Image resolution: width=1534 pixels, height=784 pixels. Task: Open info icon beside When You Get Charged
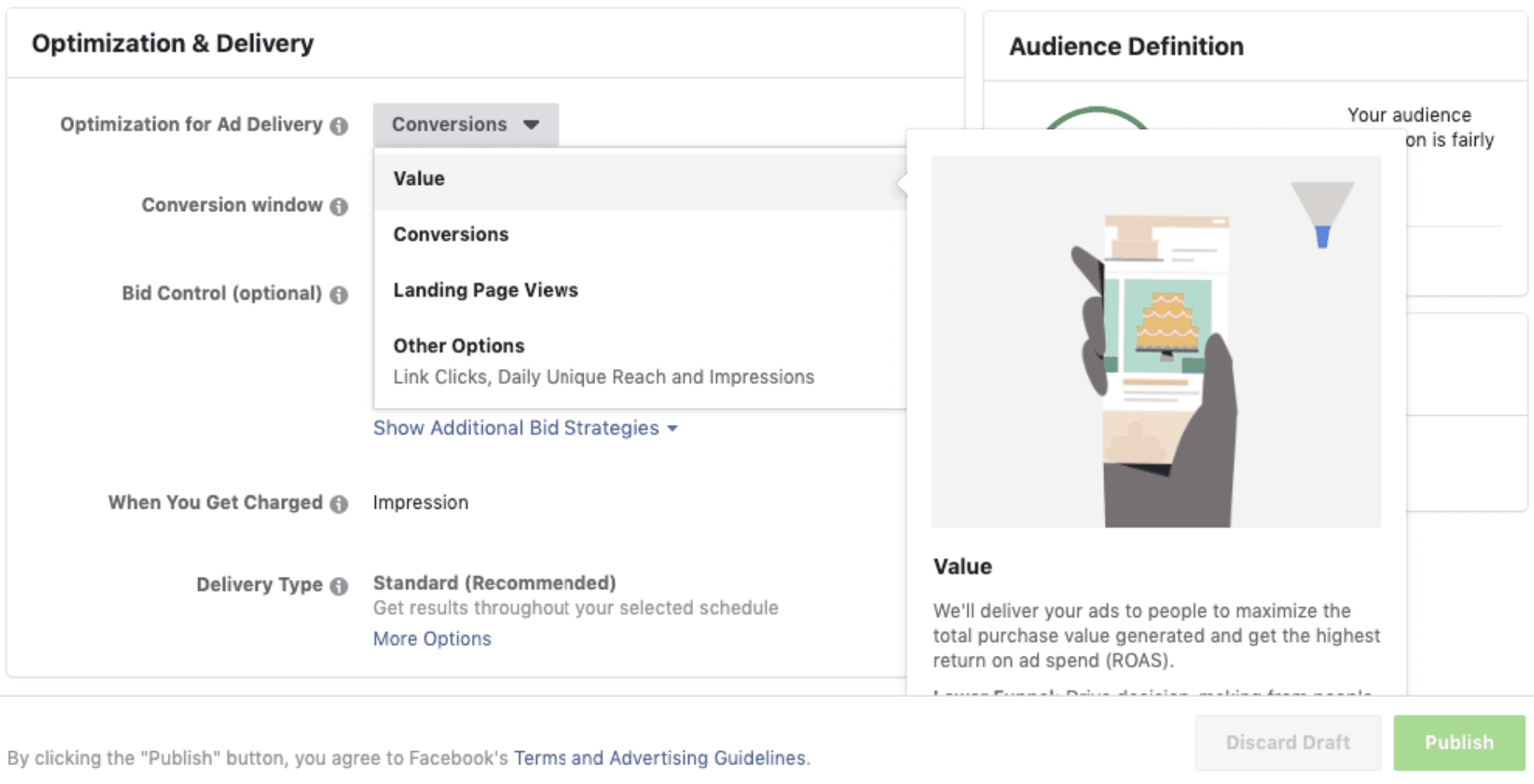[x=339, y=504]
